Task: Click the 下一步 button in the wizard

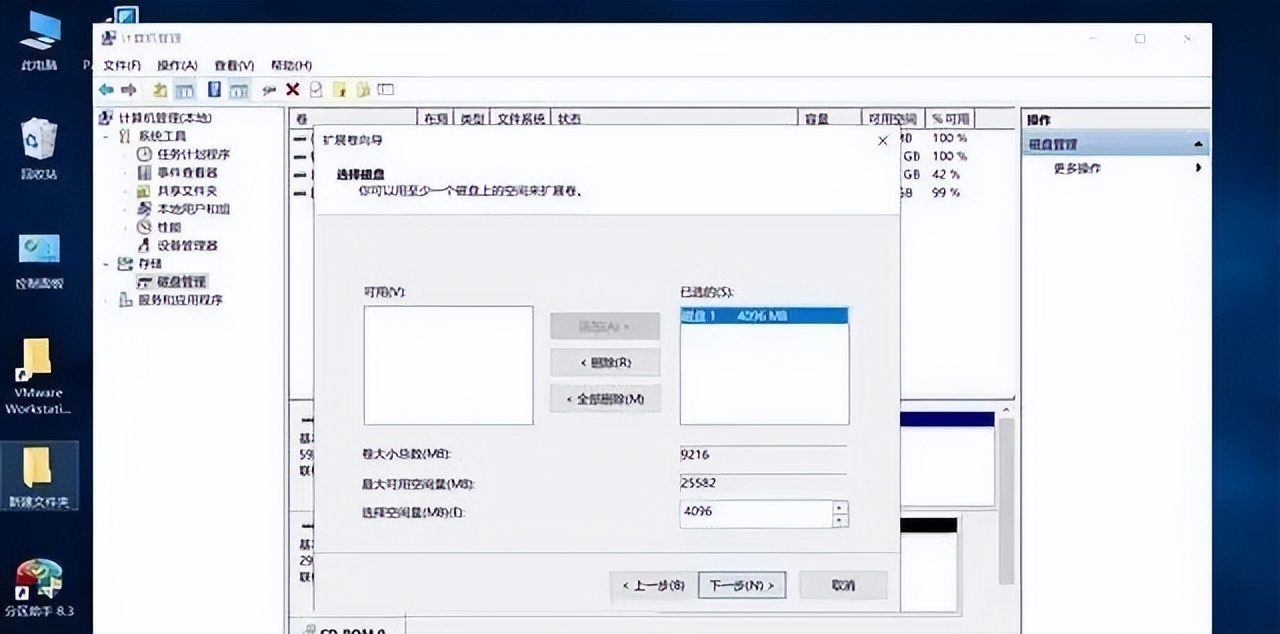Action: [741, 585]
